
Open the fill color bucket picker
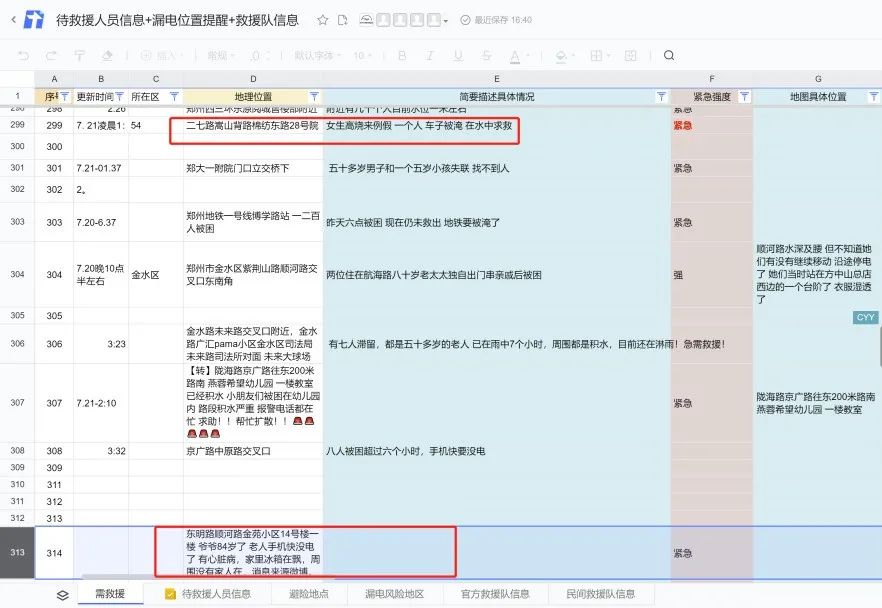pyautogui.click(x=564, y=55)
